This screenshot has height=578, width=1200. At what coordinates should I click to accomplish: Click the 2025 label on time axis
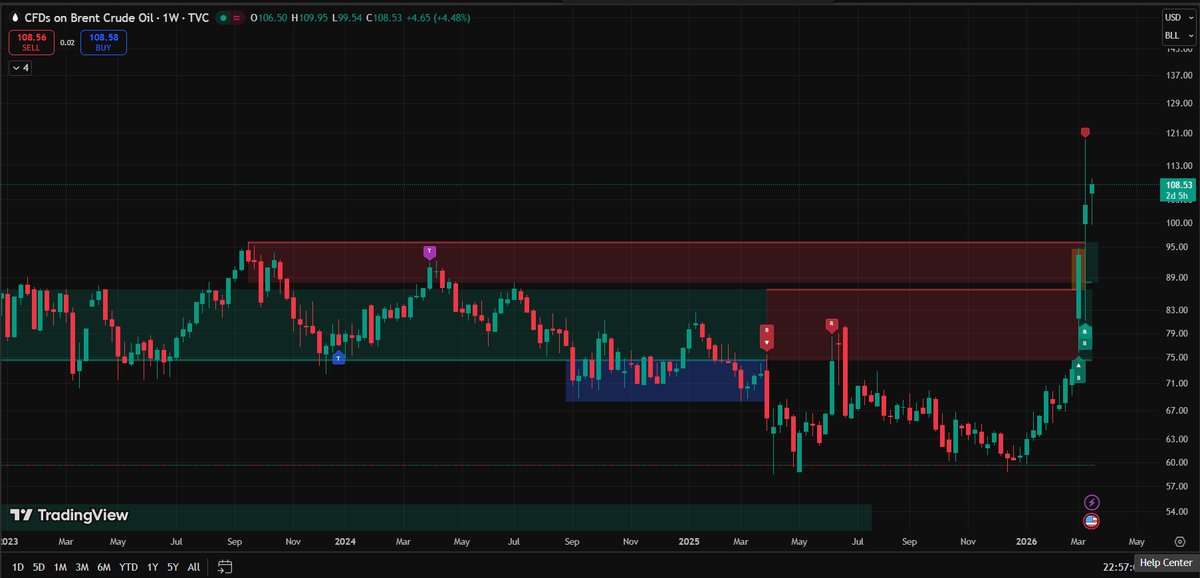(691, 541)
